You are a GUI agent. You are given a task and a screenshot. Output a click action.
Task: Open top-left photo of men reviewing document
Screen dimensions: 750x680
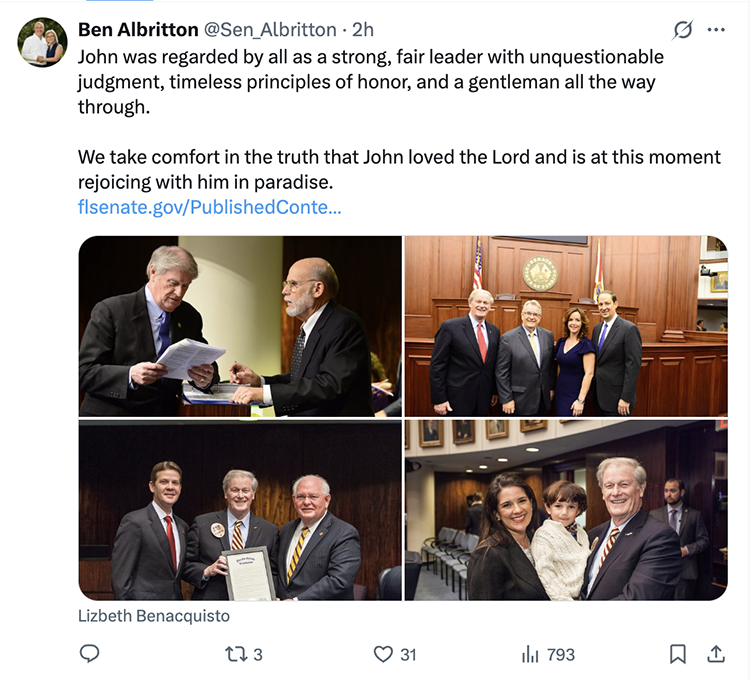[239, 325]
